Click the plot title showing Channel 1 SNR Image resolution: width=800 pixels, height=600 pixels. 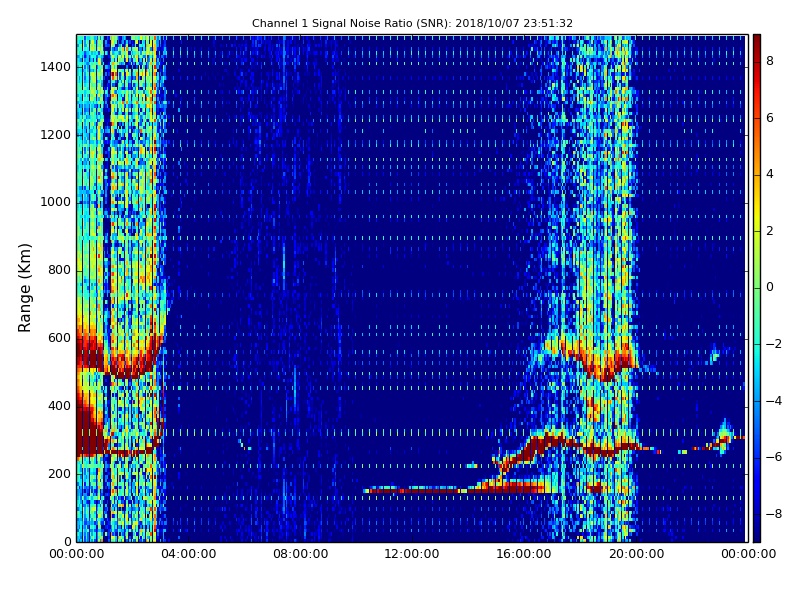click(412, 23)
